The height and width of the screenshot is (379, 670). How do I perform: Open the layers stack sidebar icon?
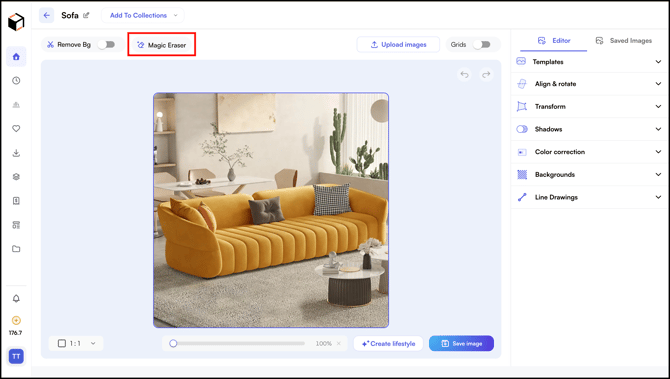(x=16, y=177)
